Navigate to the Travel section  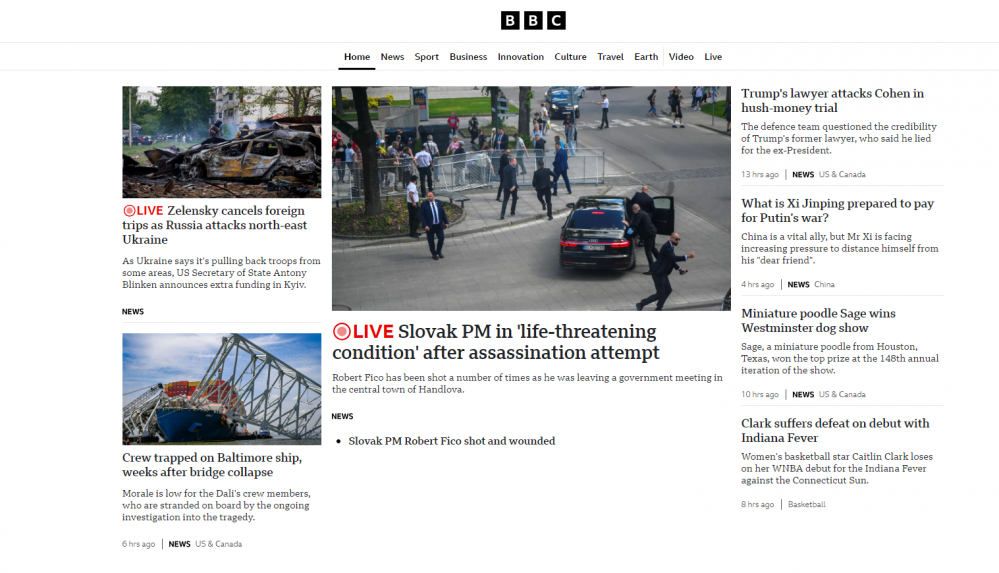tap(610, 57)
